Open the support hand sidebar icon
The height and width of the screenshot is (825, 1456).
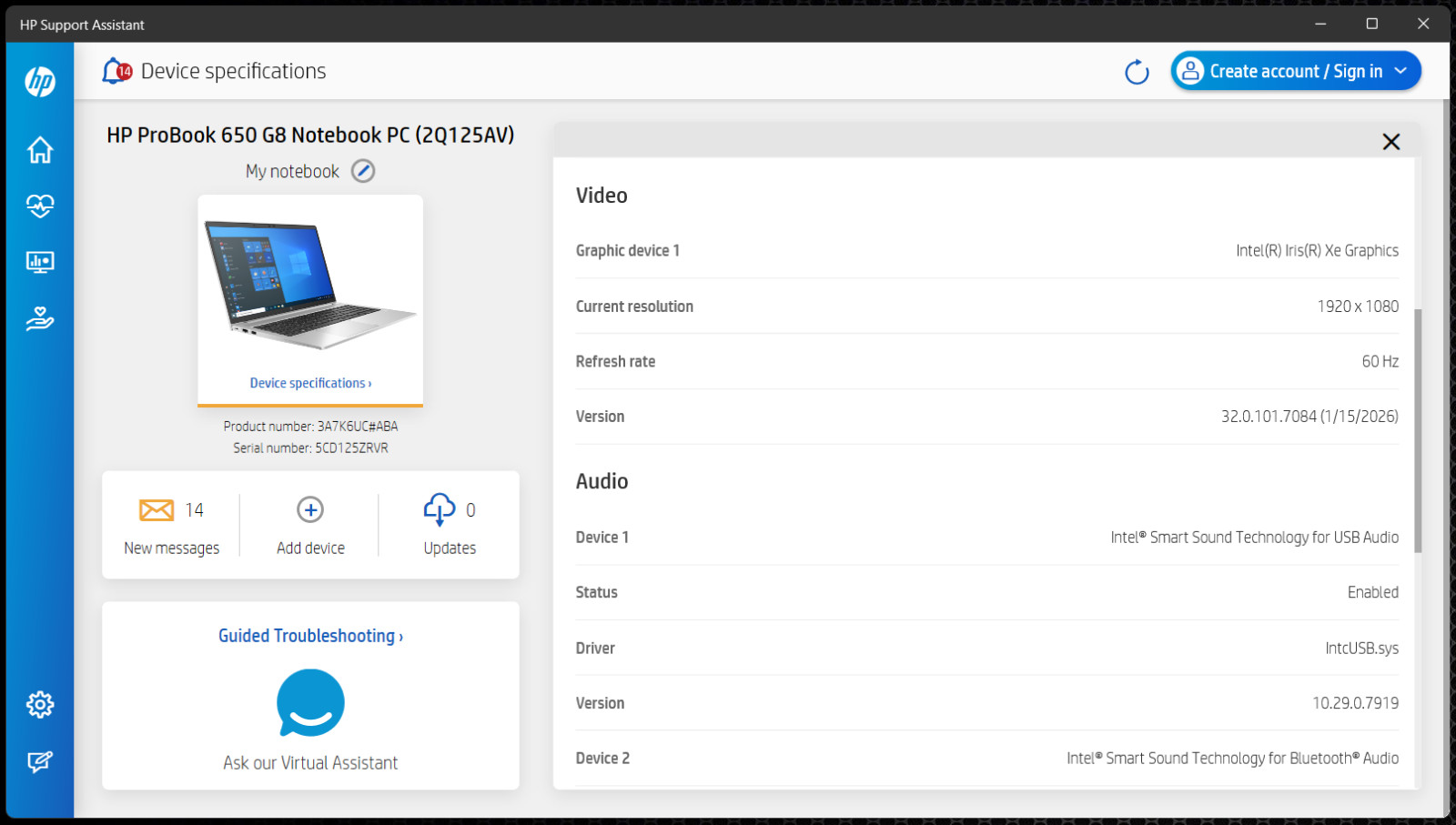click(x=40, y=318)
